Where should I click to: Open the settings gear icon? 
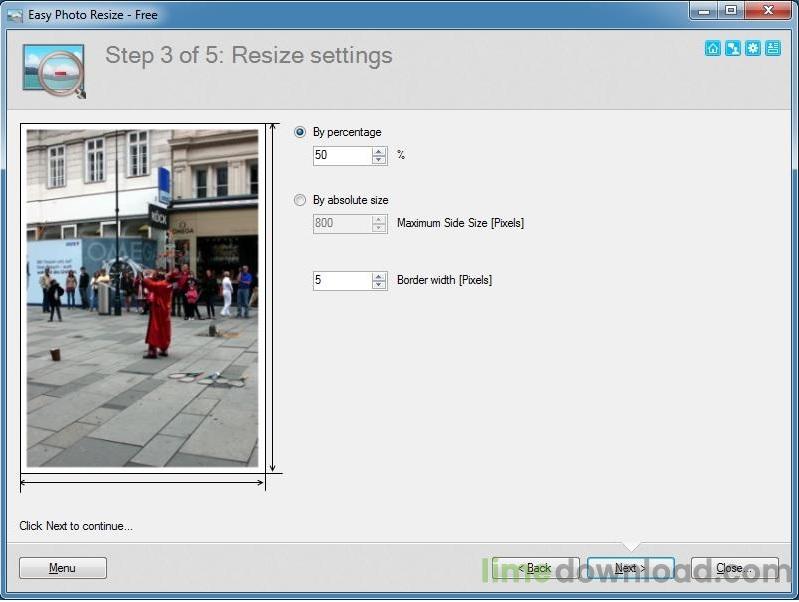(753, 48)
